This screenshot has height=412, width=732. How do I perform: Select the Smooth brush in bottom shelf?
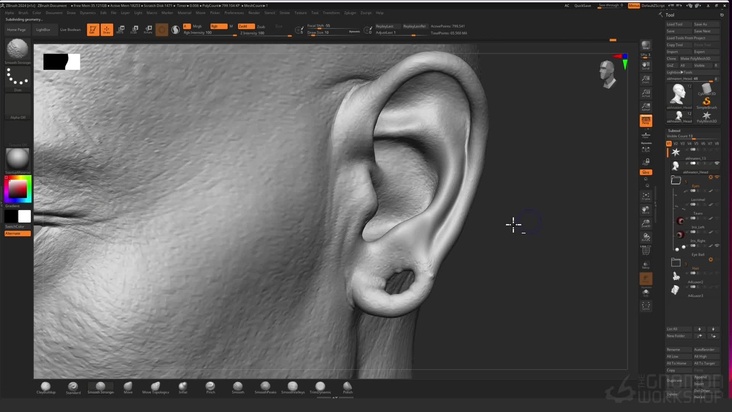coord(238,387)
